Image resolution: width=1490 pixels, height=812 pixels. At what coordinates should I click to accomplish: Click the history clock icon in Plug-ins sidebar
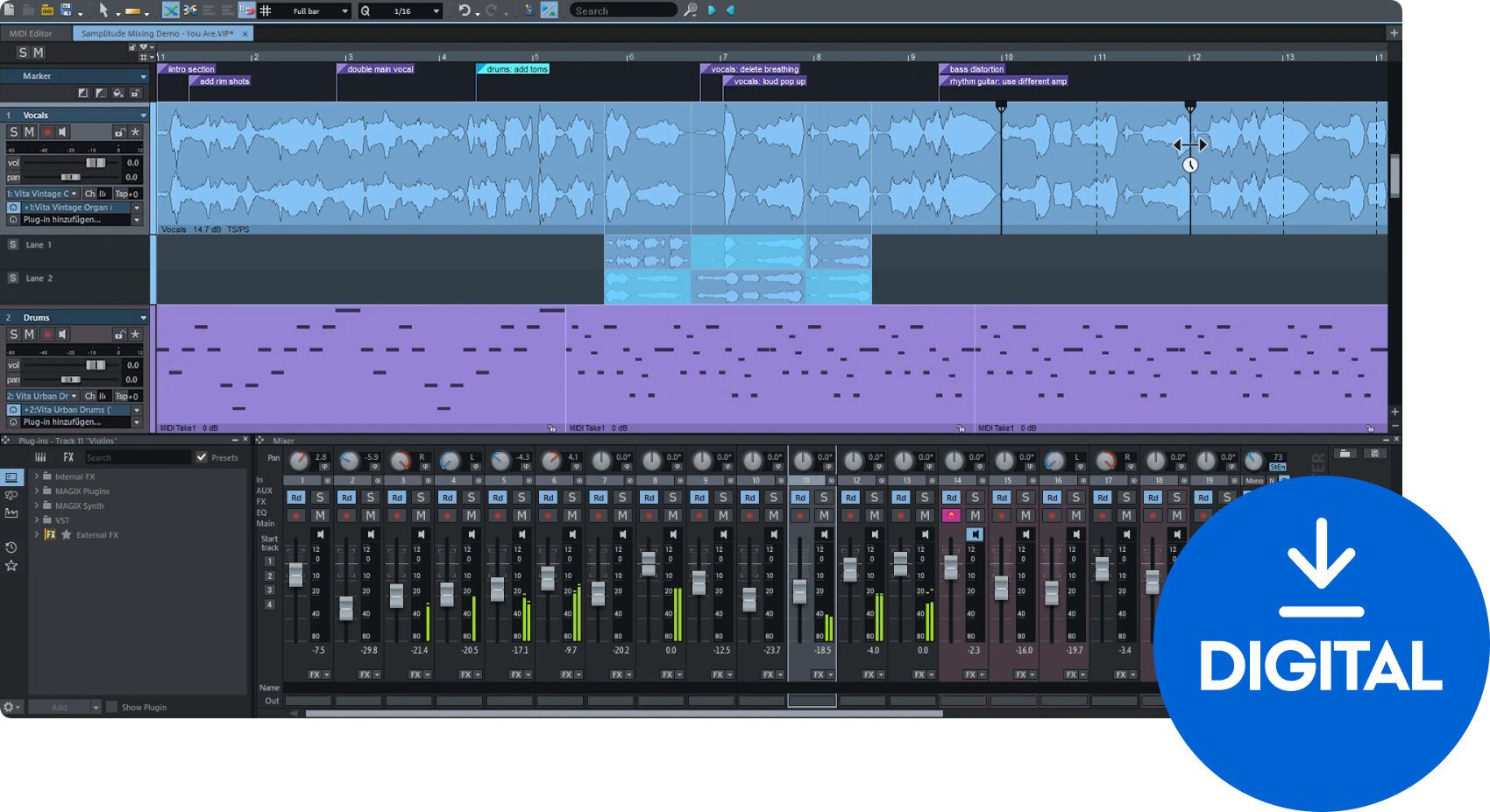[x=11, y=547]
